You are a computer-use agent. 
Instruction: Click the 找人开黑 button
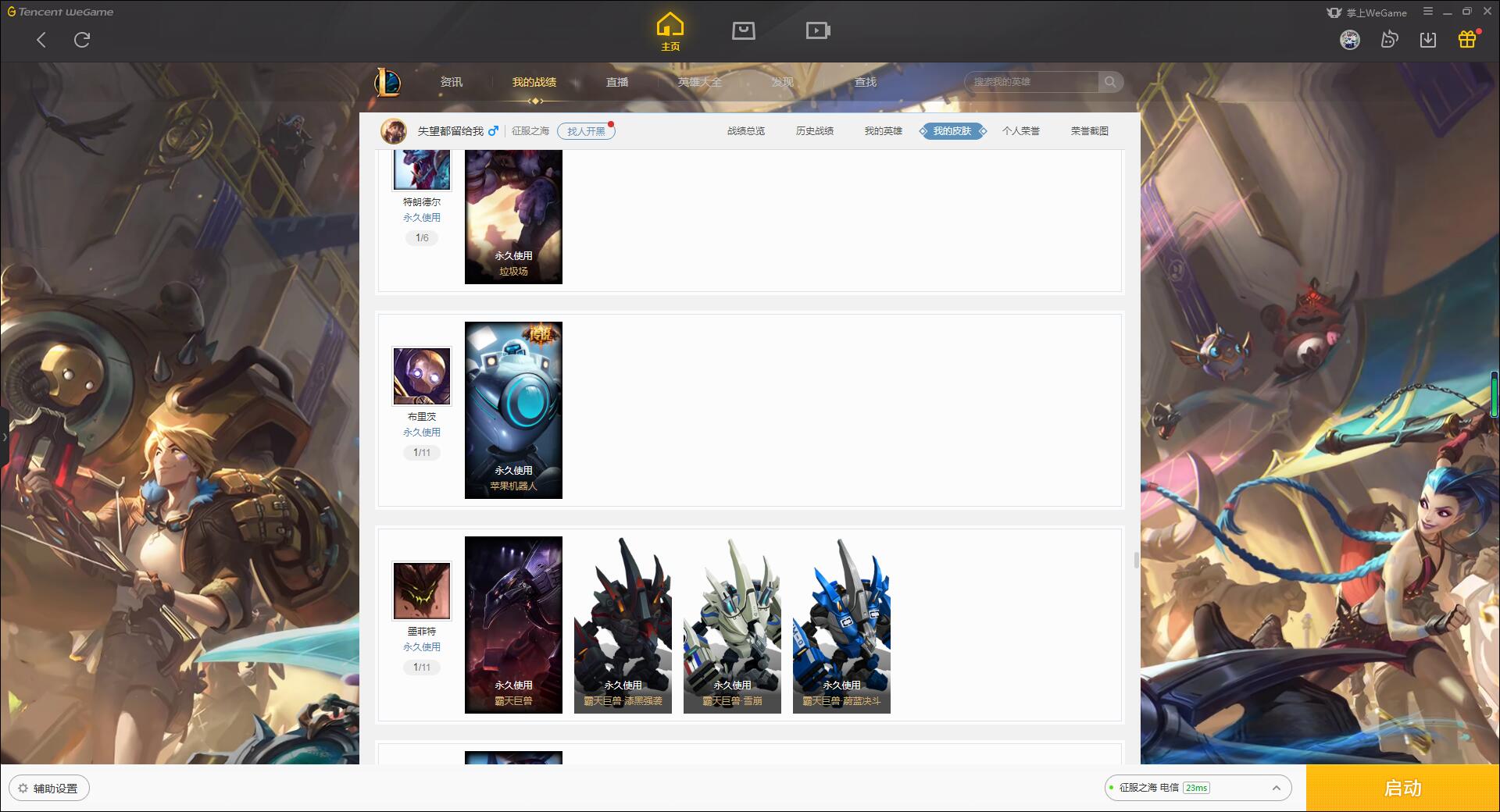586,131
